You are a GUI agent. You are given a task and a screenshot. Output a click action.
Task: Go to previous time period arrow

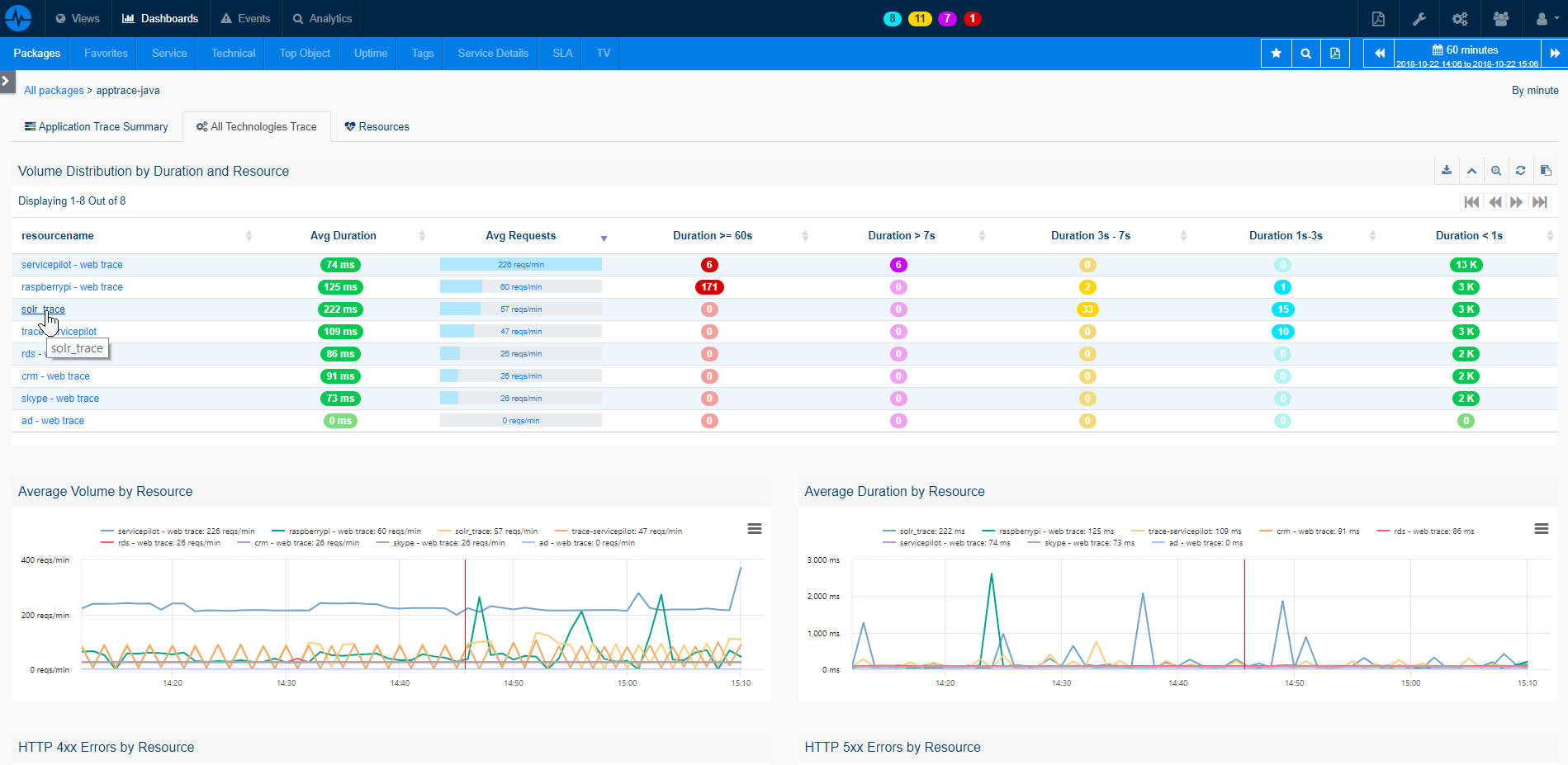1379,54
